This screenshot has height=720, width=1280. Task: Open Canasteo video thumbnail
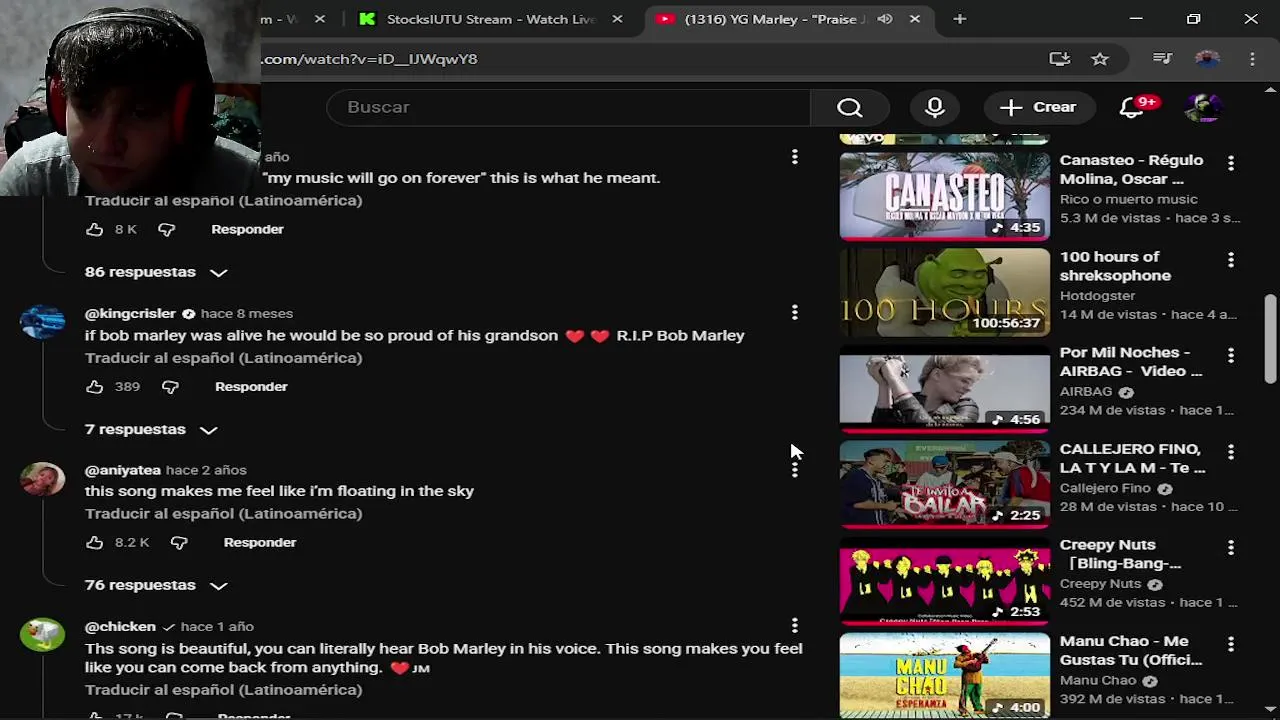(x=945, y=195)
